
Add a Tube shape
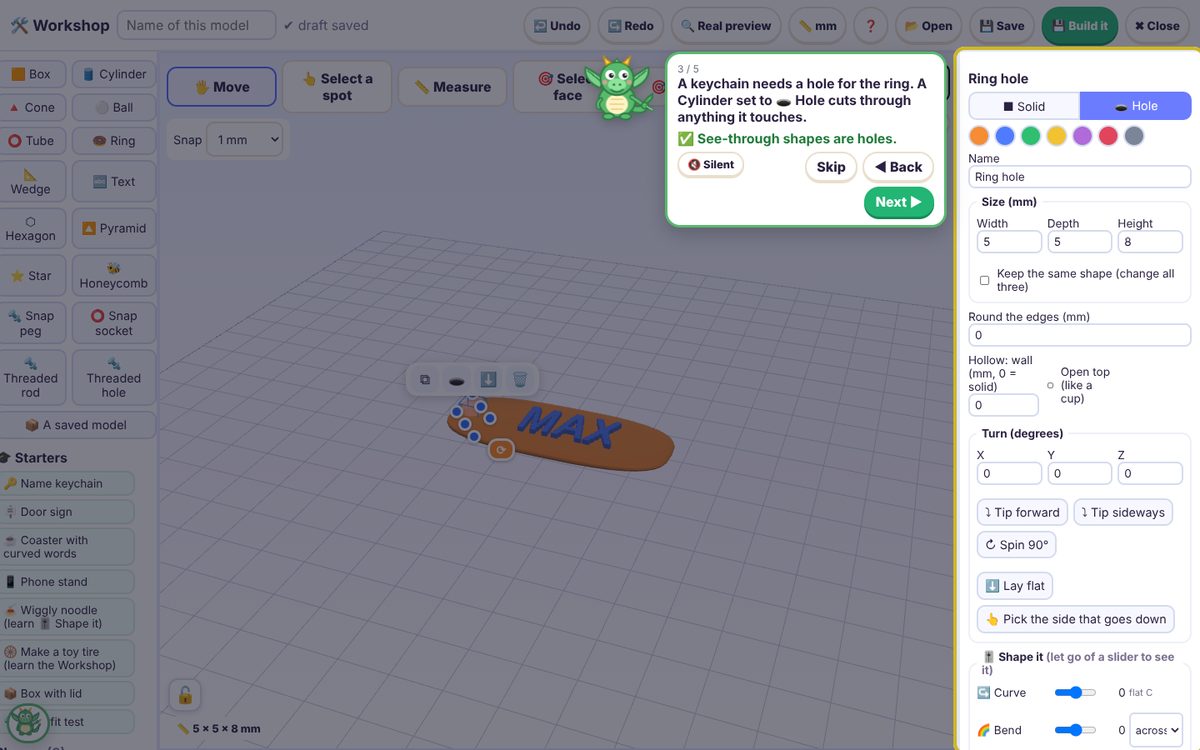pos(33,141)
